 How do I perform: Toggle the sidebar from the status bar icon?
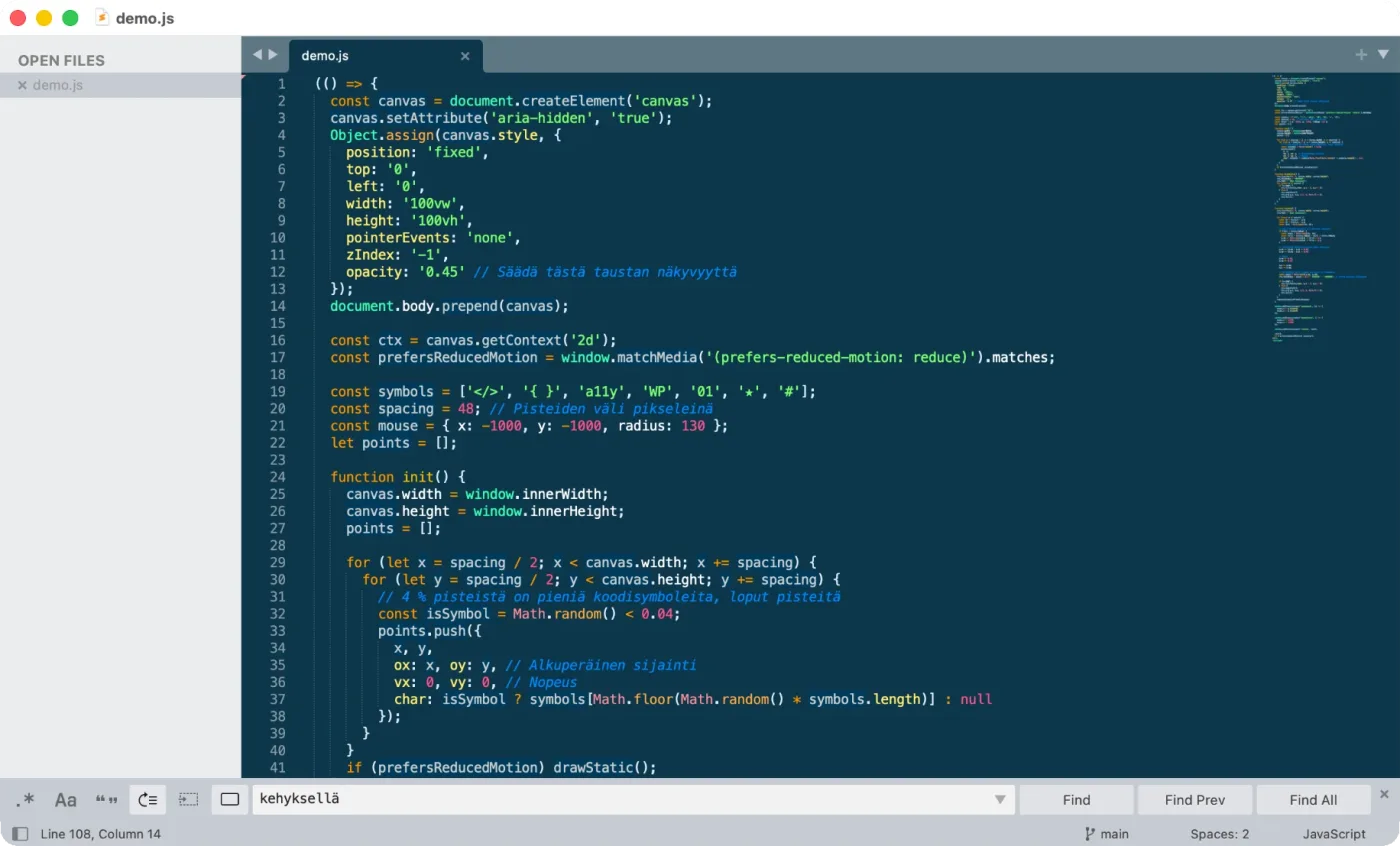20,833
